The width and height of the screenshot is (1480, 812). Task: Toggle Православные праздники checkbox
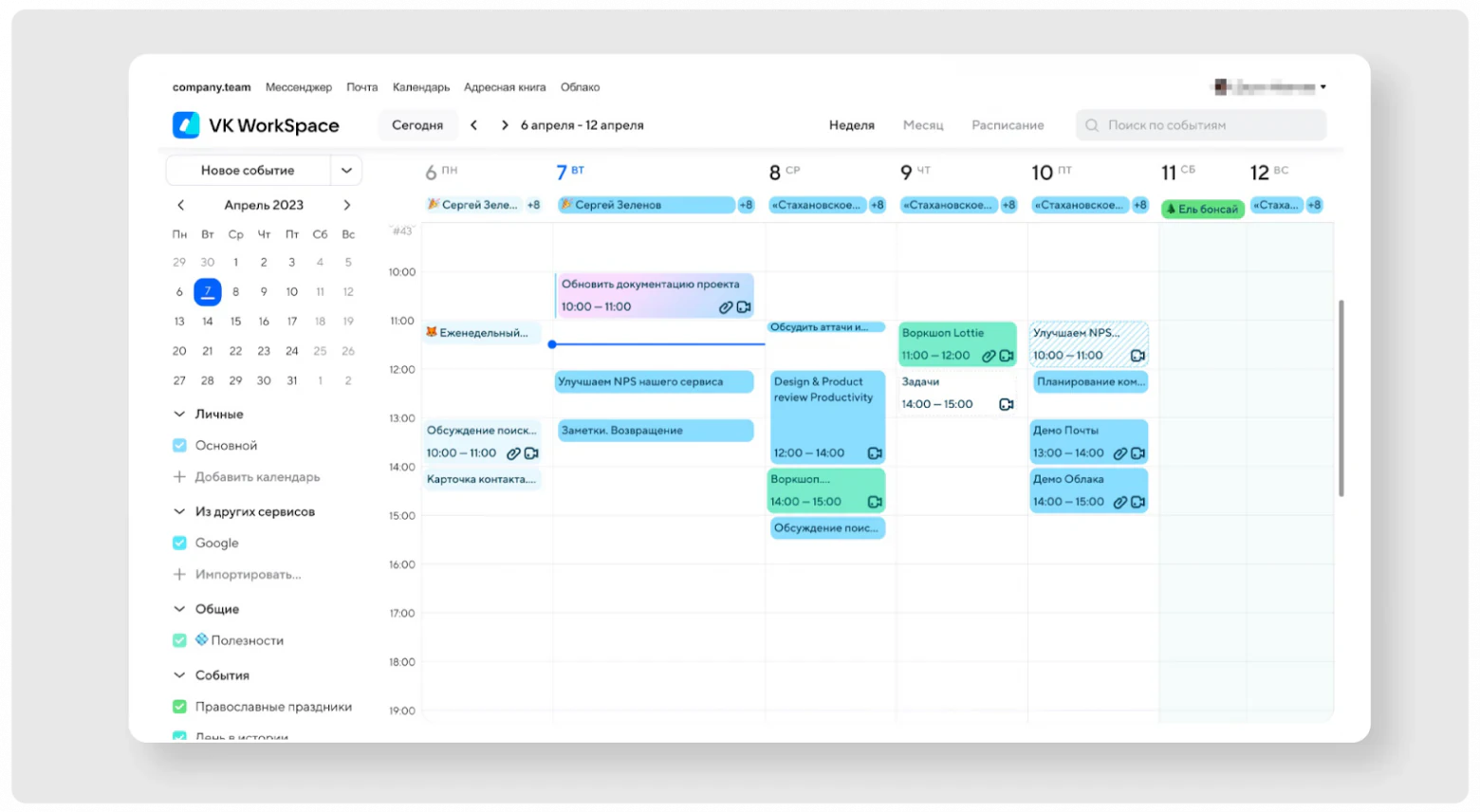click(179, 707)
